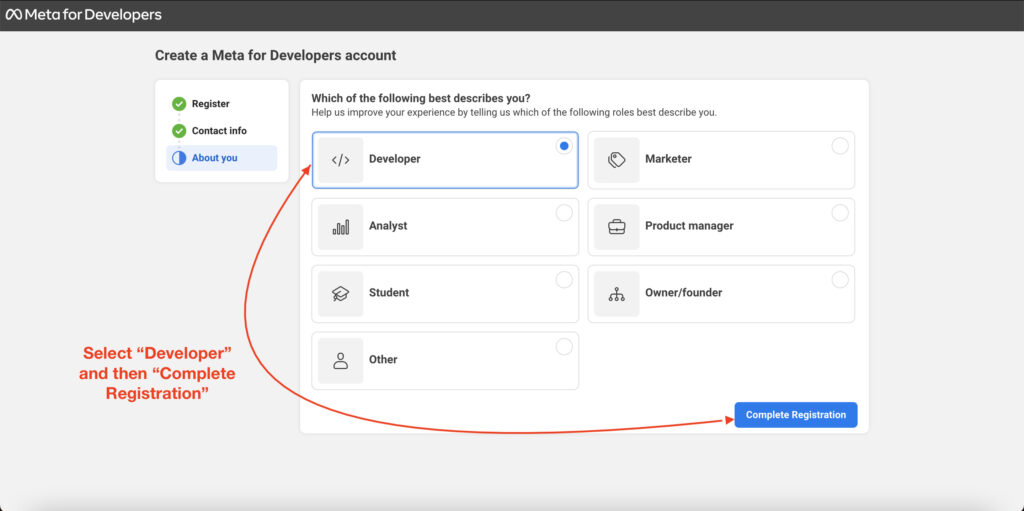Viewport: 1024px width, 511px height.
Task: Click the Product manager briefcase icon
Action: point(616,227)
